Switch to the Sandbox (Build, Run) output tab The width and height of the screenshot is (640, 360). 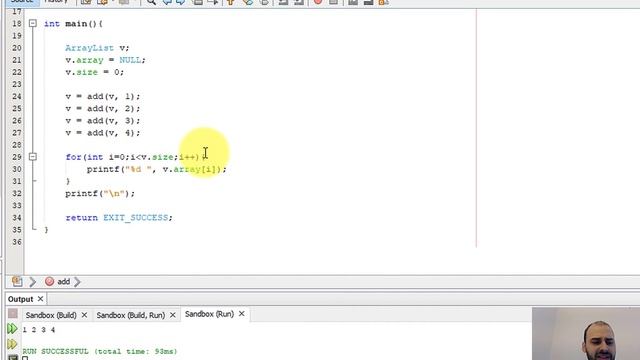131,315
